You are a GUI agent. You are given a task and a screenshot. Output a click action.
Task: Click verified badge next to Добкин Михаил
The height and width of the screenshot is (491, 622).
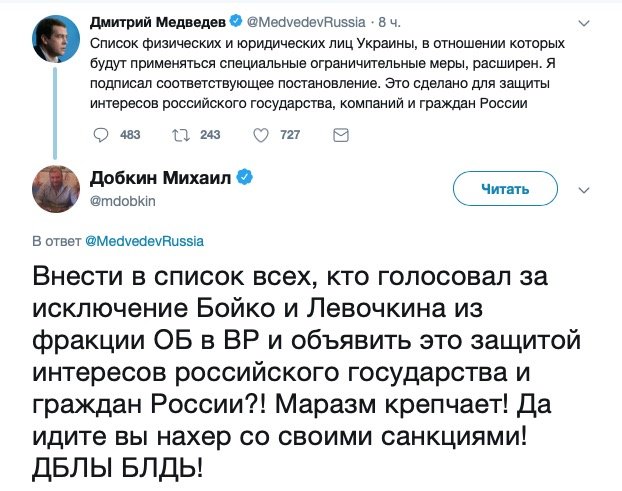244,179
